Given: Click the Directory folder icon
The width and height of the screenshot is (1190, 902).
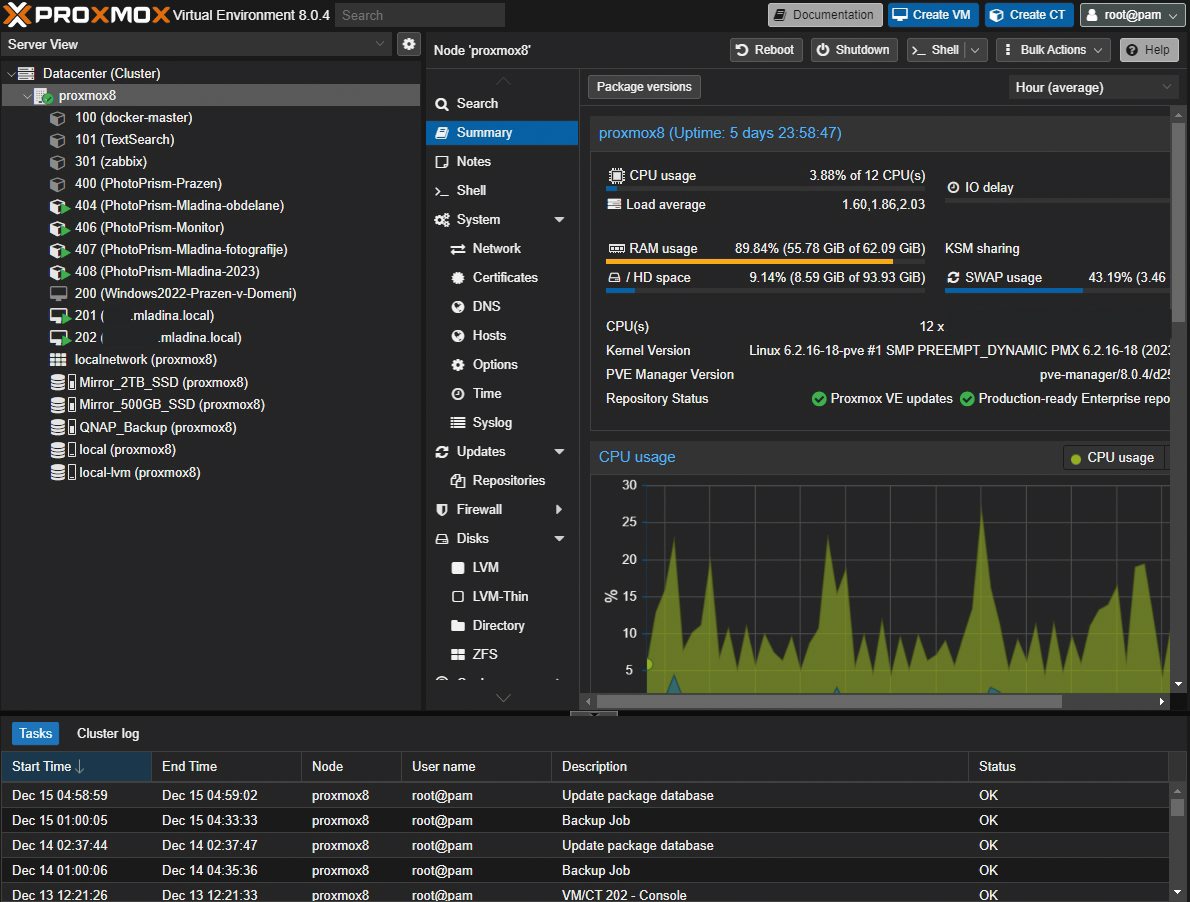Looking at the screenshot, I should tap(458, 626).
